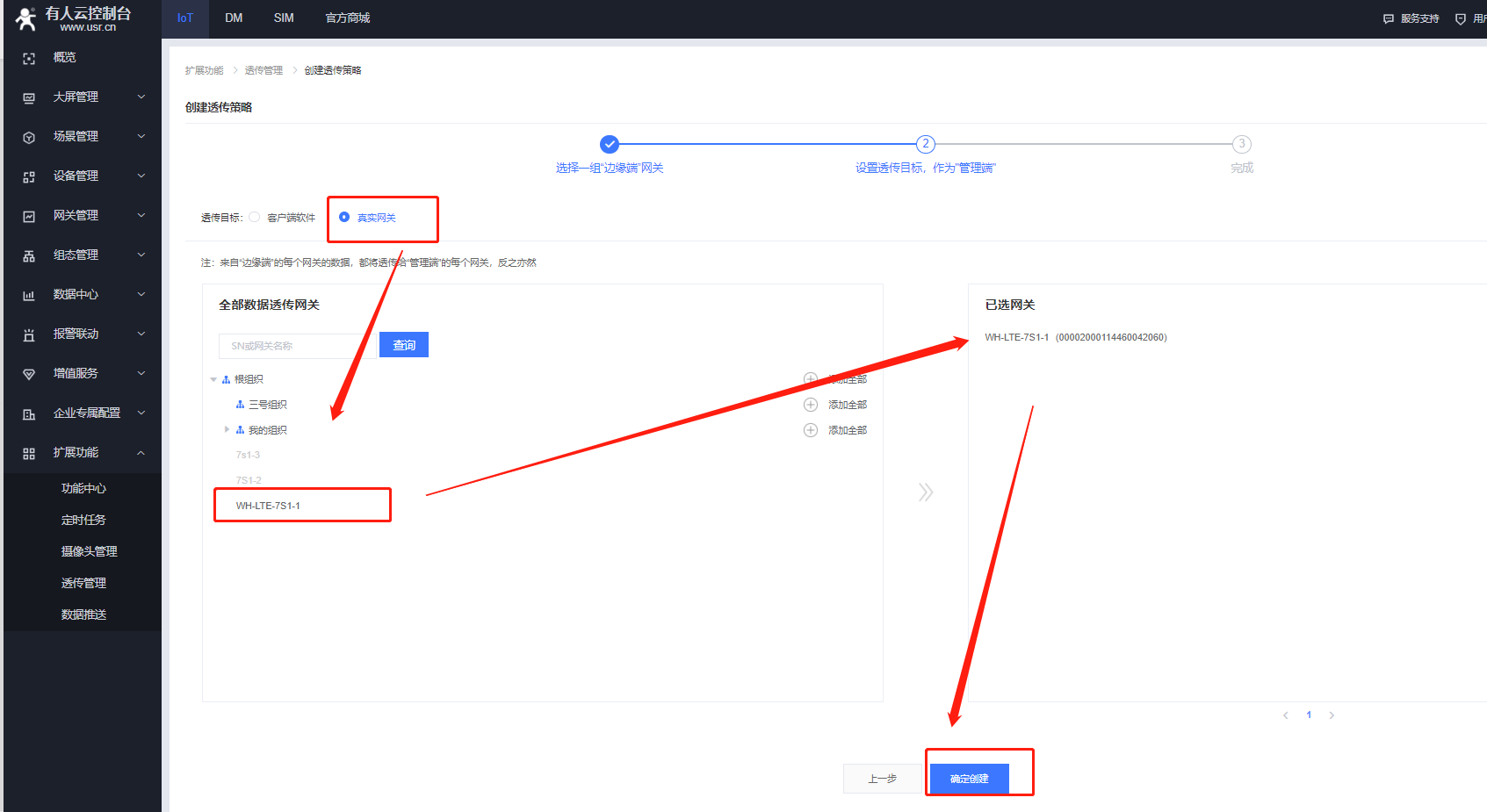
Task: Click the 上一步 previous step button
Action: (x=883, y=778)
